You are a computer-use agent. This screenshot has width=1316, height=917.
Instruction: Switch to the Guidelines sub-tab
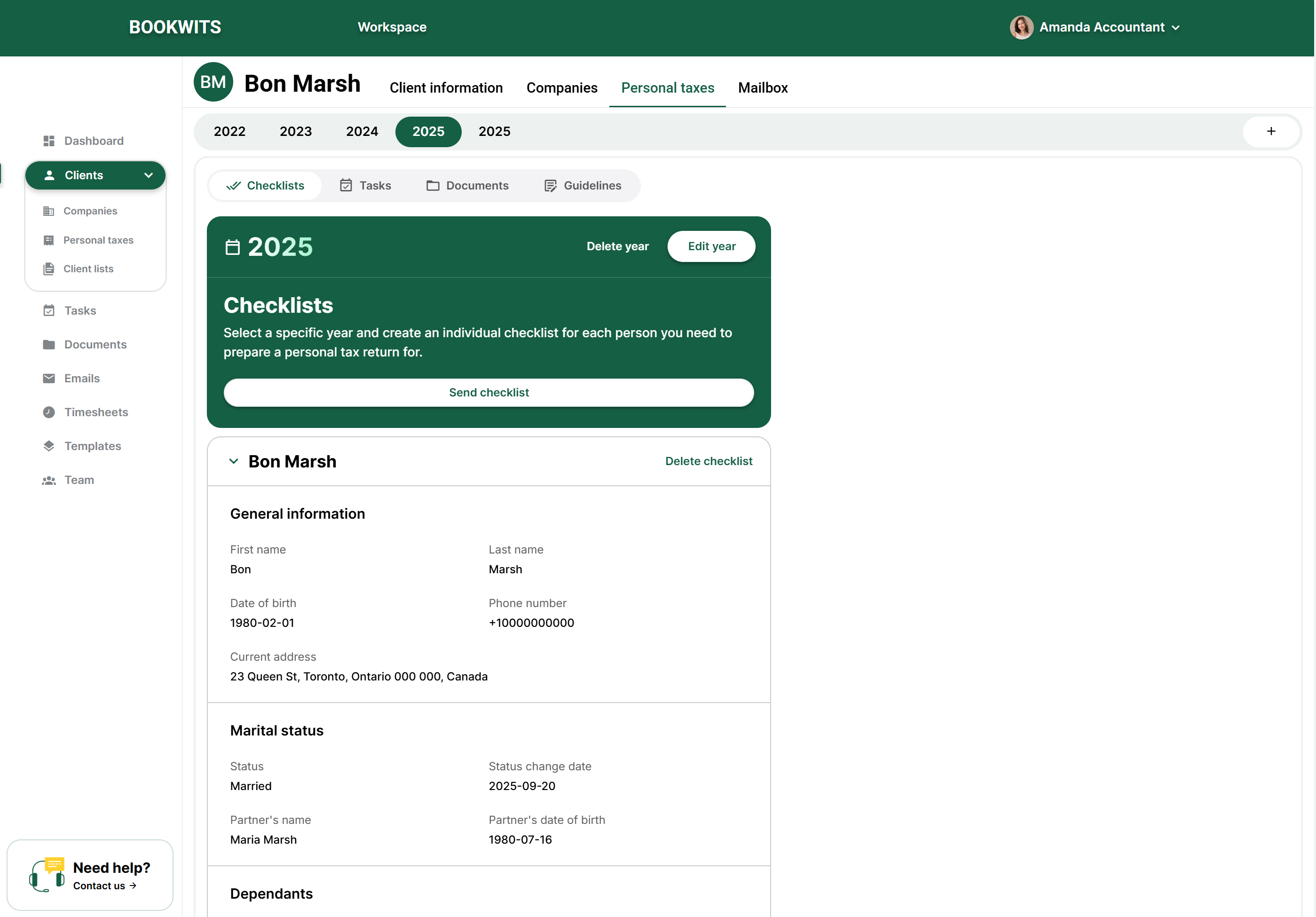pyautogui.click(x=583, y=186)
